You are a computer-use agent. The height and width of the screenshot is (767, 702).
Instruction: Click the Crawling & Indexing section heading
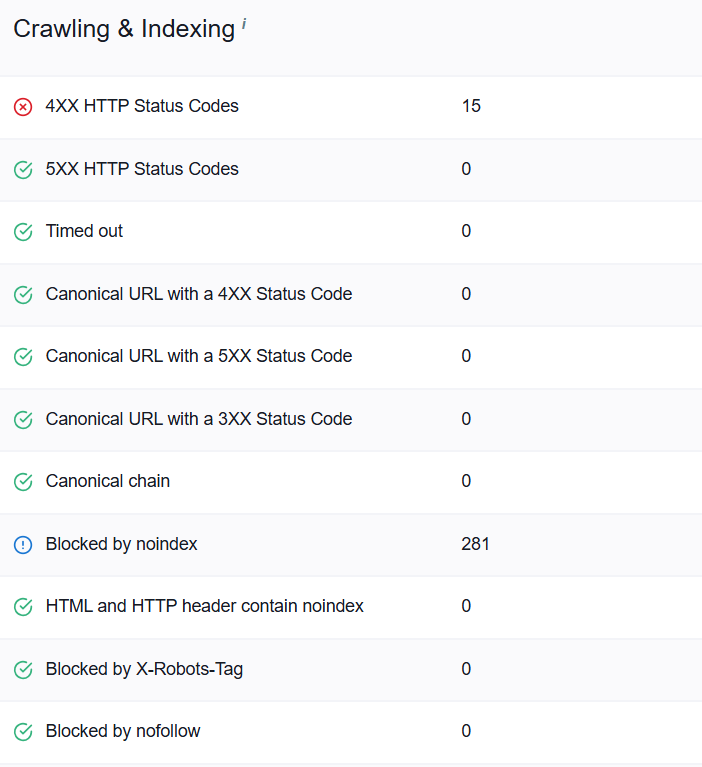[124, 29]
